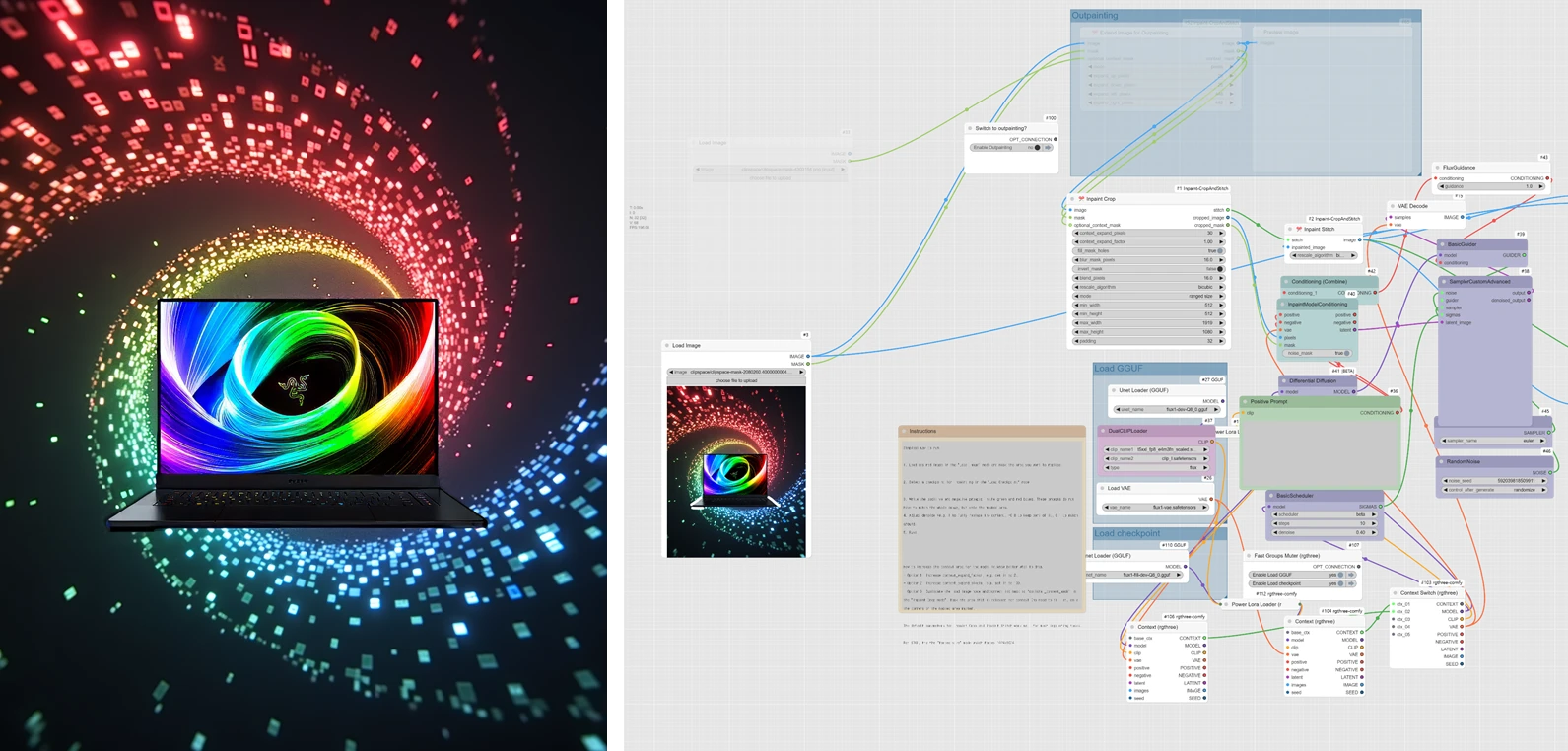Open the rescale_algorithm bicubic dropdown in Inpaint Crop
The image size is (1568, 751).
(1148, 287)
